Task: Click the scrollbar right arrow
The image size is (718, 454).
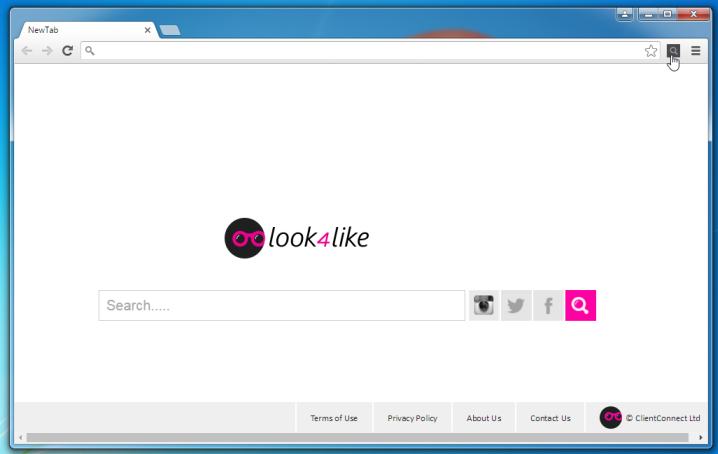Action: 701,438
